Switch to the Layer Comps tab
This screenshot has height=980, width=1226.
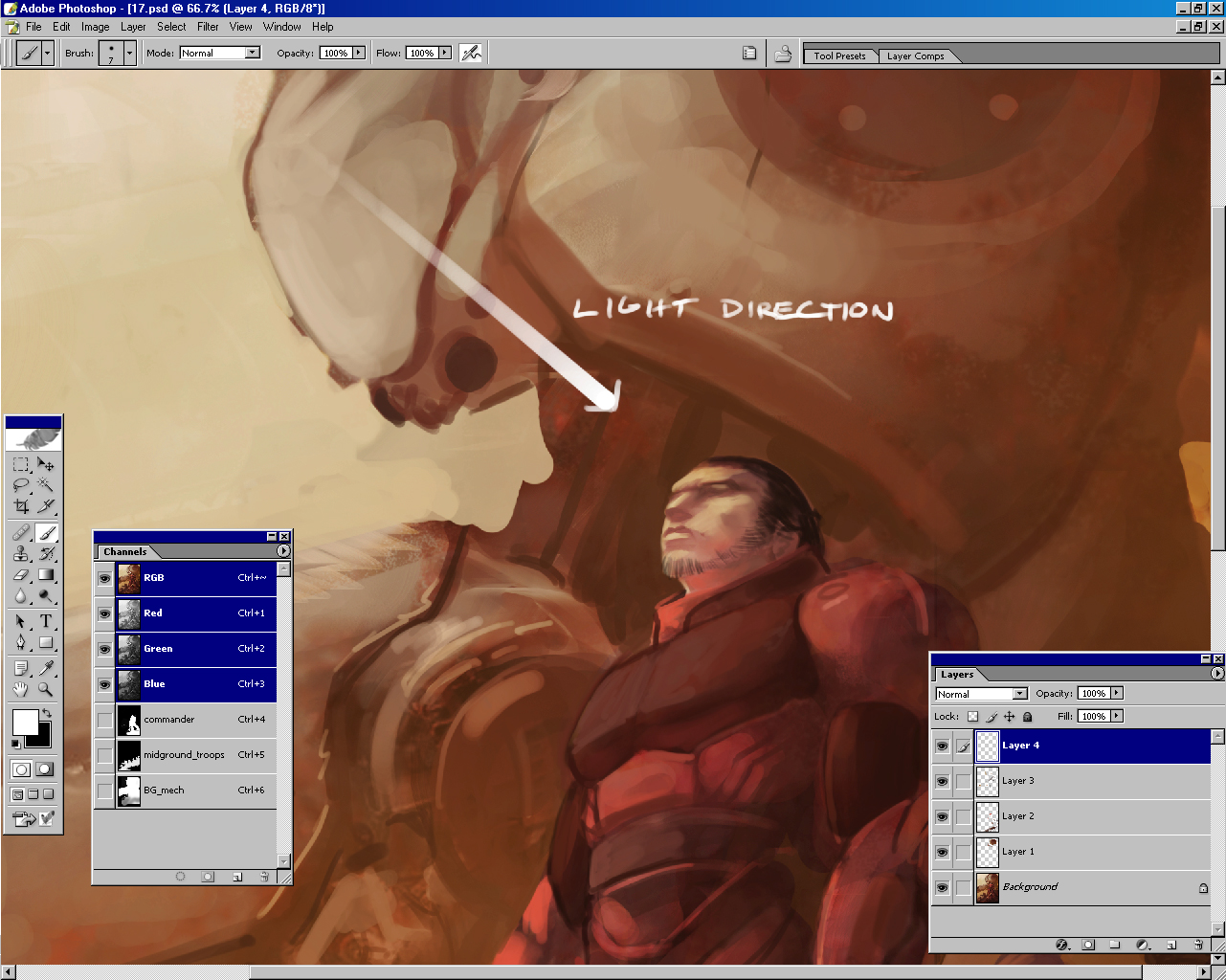pos(915,56)
